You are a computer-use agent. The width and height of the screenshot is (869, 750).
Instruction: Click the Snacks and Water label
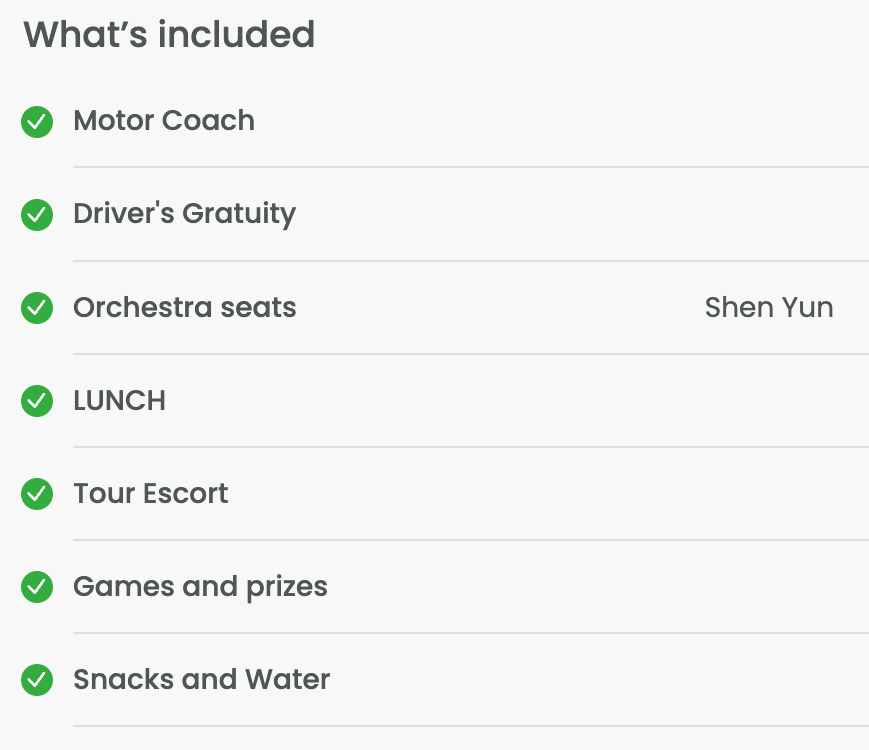[201, 680]
